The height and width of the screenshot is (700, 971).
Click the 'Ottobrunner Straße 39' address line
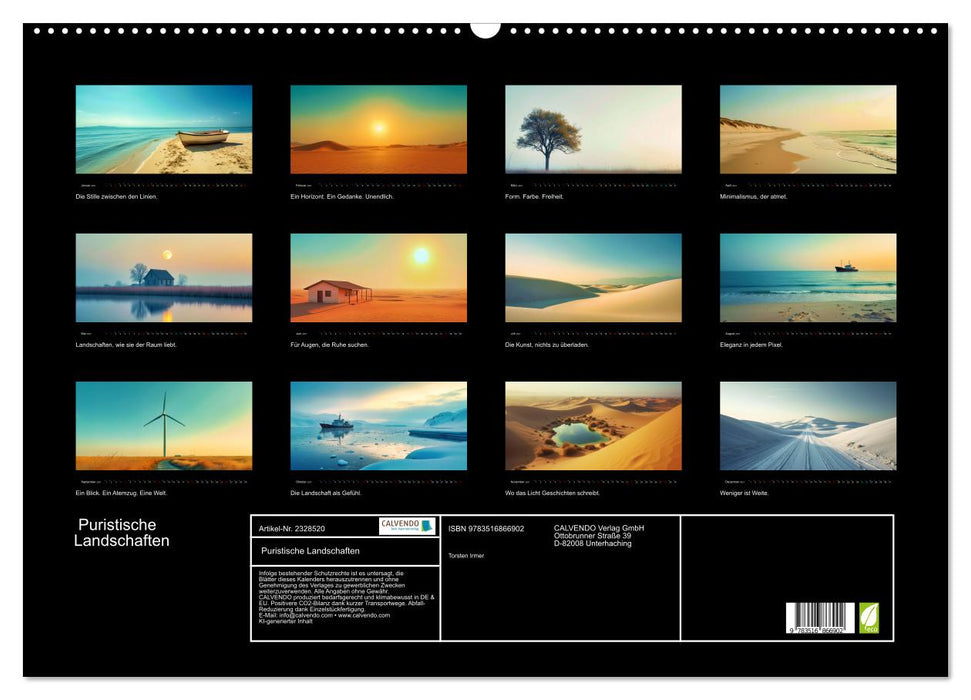tap(593, 536)
